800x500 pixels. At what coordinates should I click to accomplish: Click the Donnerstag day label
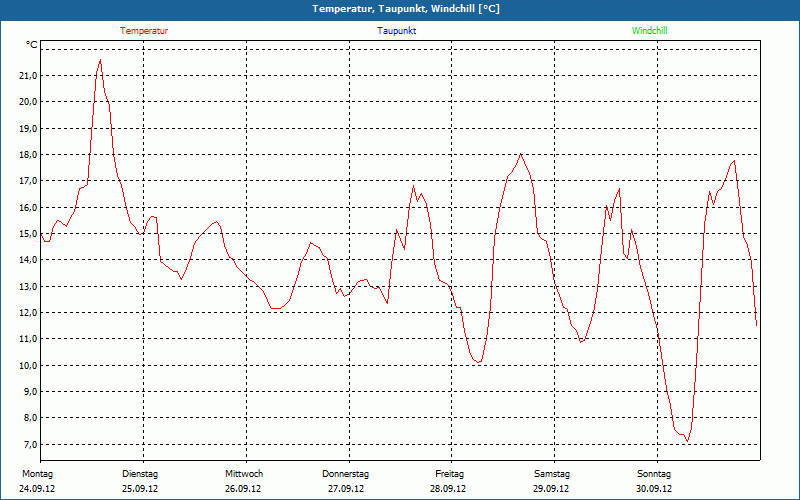point(345,474)
